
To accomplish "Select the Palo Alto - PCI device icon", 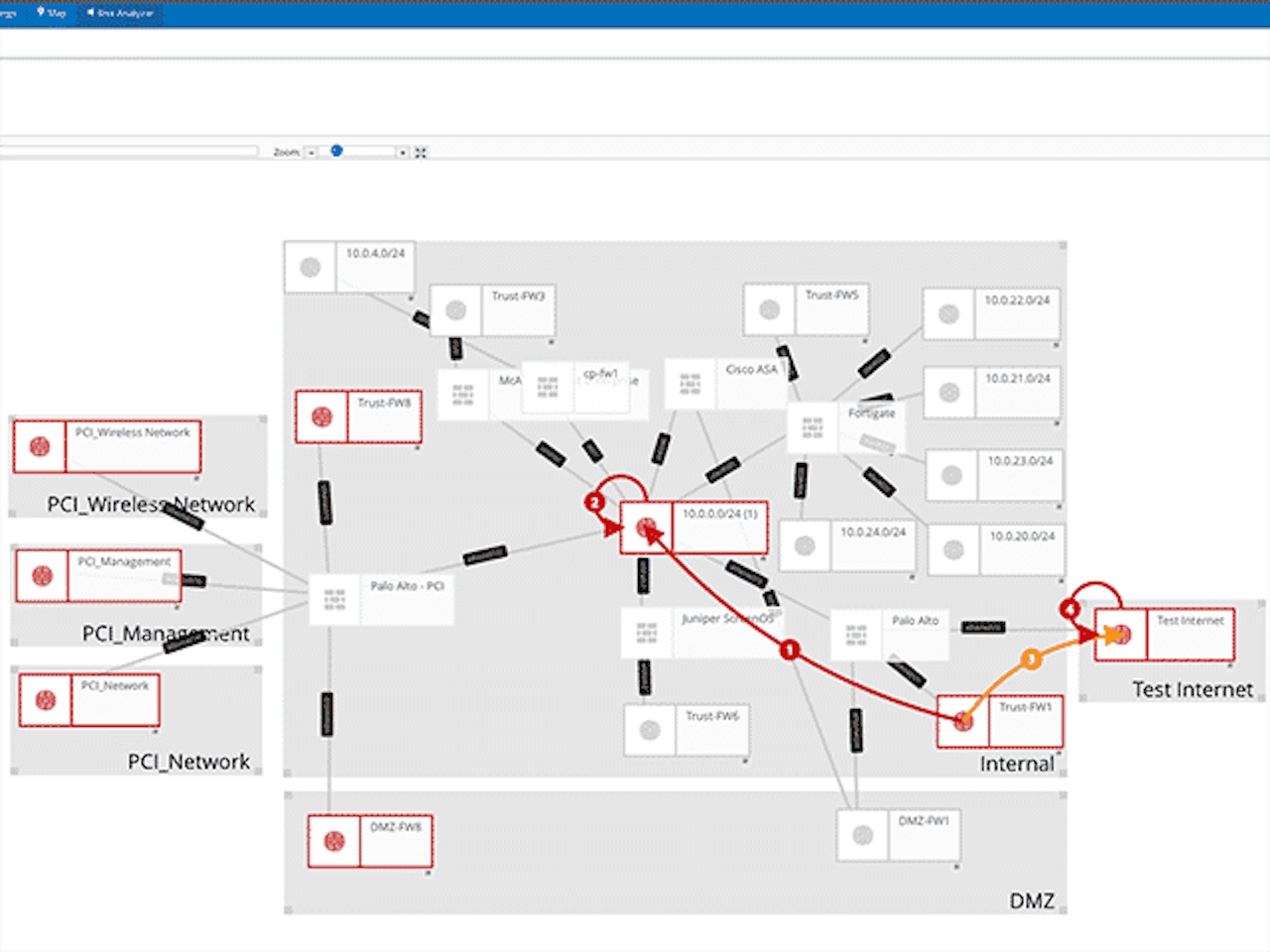I will pos(333,599).
